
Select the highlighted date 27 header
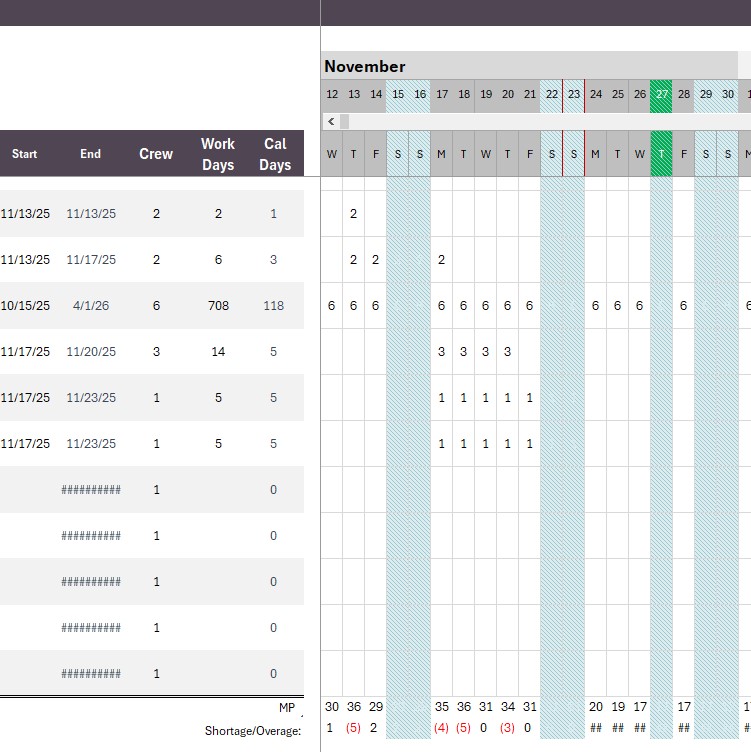[x=661, y=94]
